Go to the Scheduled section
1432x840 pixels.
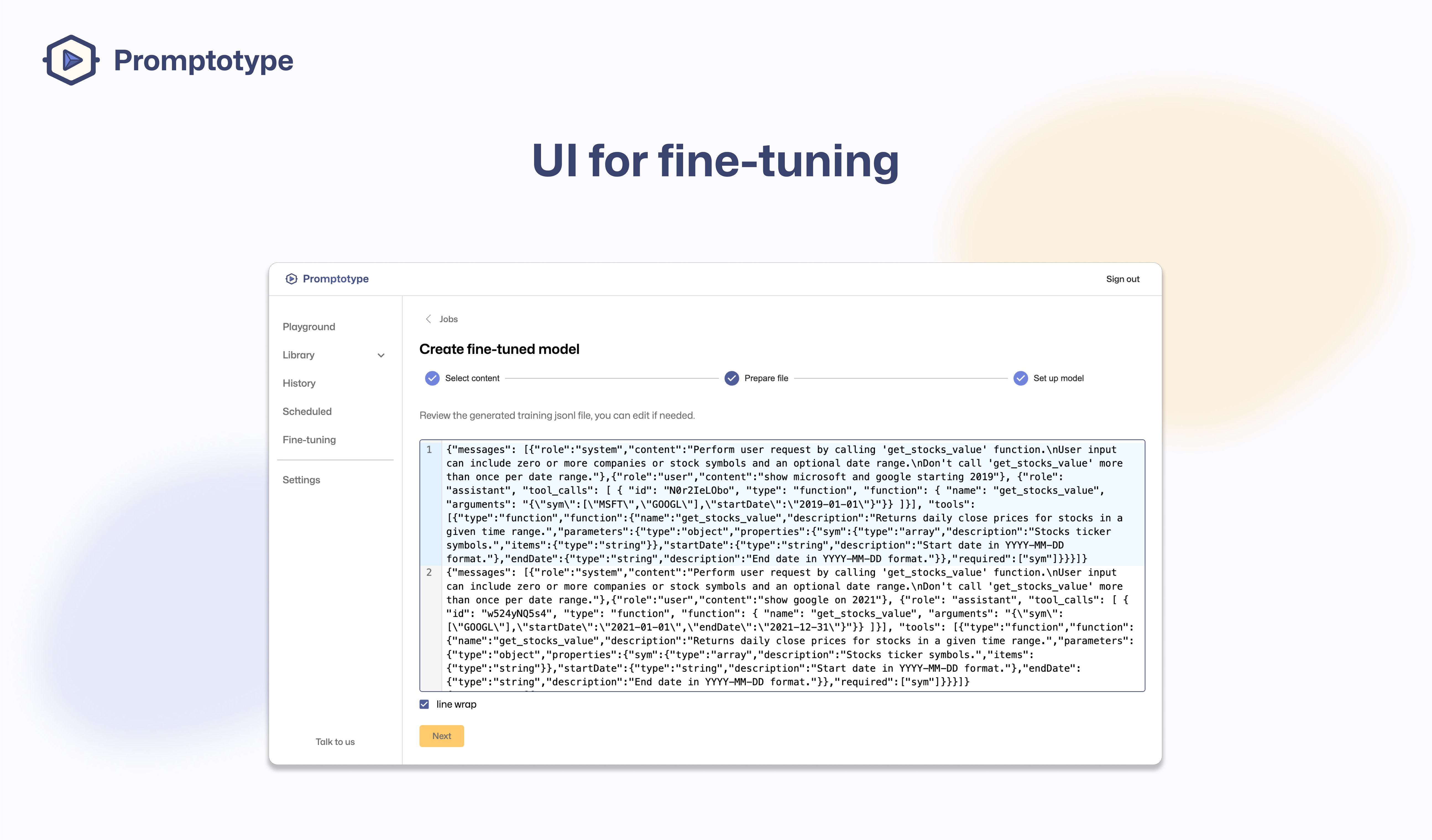coord(307,411)
